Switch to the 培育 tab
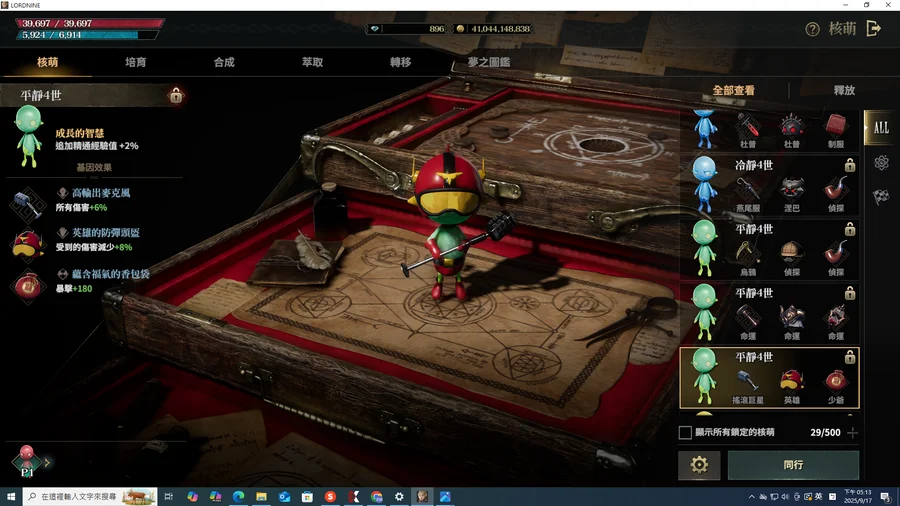900x506 pixels. tap(135, 62)
